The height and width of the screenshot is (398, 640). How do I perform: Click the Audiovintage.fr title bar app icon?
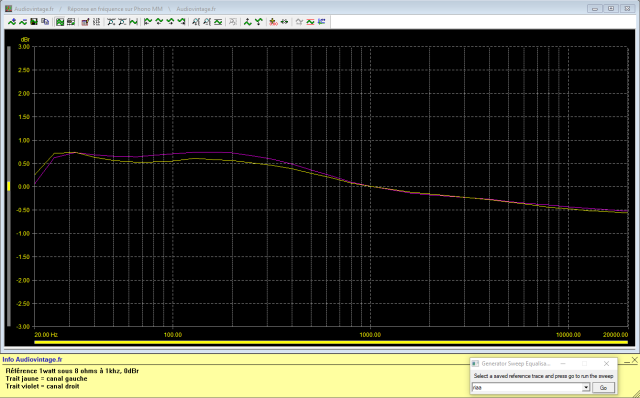pyautogui.click(x=8, y=8)
